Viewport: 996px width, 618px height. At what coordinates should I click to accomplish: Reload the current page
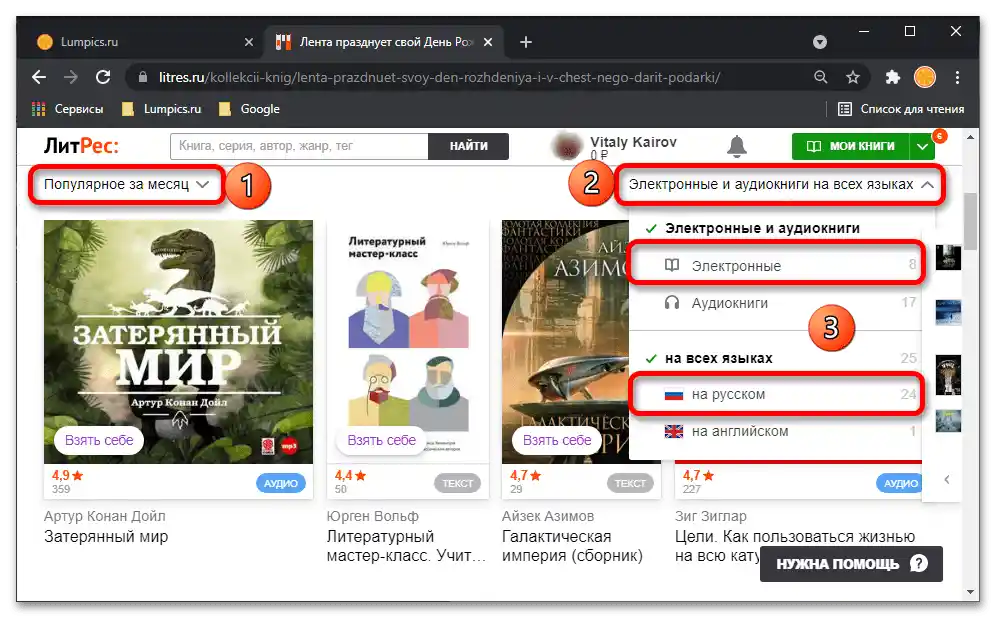click(103, 77)
